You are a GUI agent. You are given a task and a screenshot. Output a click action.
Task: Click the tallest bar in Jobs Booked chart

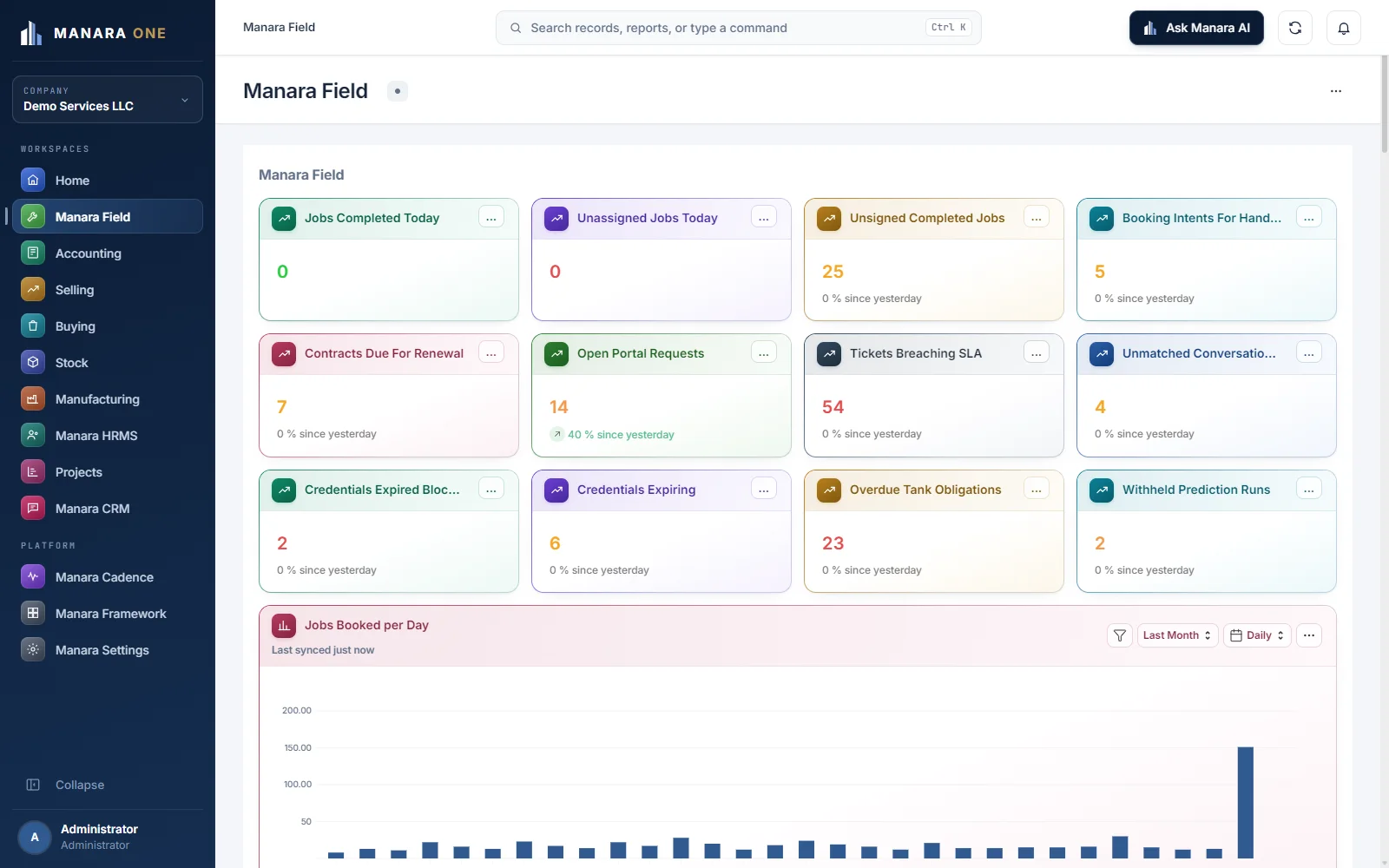coord(1245,802)
